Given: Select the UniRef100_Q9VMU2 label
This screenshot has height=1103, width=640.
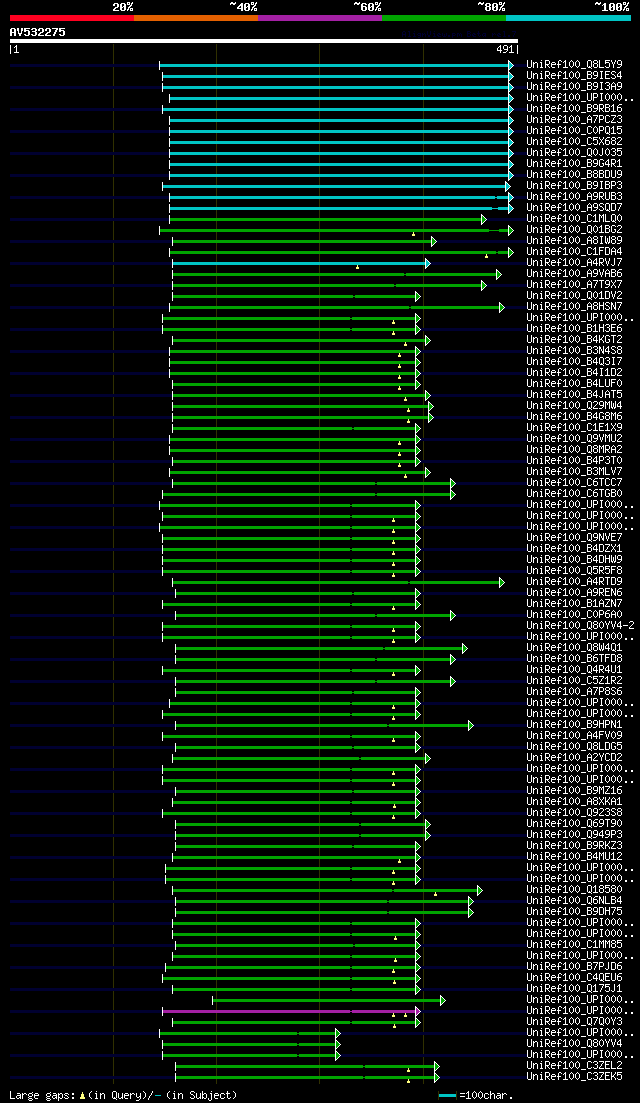Looking at the screenshot, I should (574, 439).
